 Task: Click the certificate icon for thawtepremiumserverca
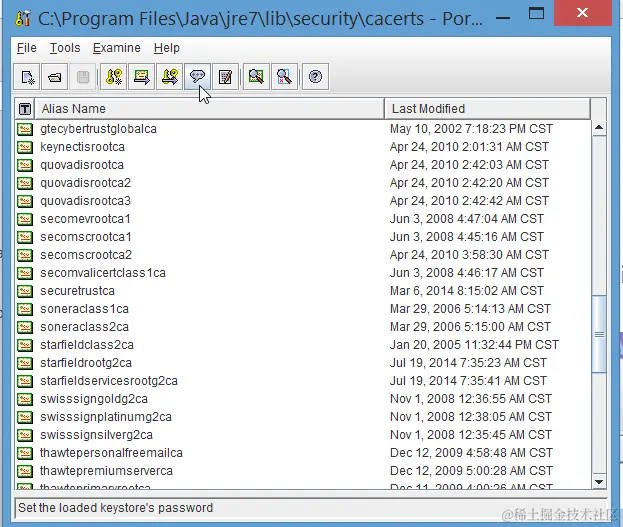(x=25, y=471)
